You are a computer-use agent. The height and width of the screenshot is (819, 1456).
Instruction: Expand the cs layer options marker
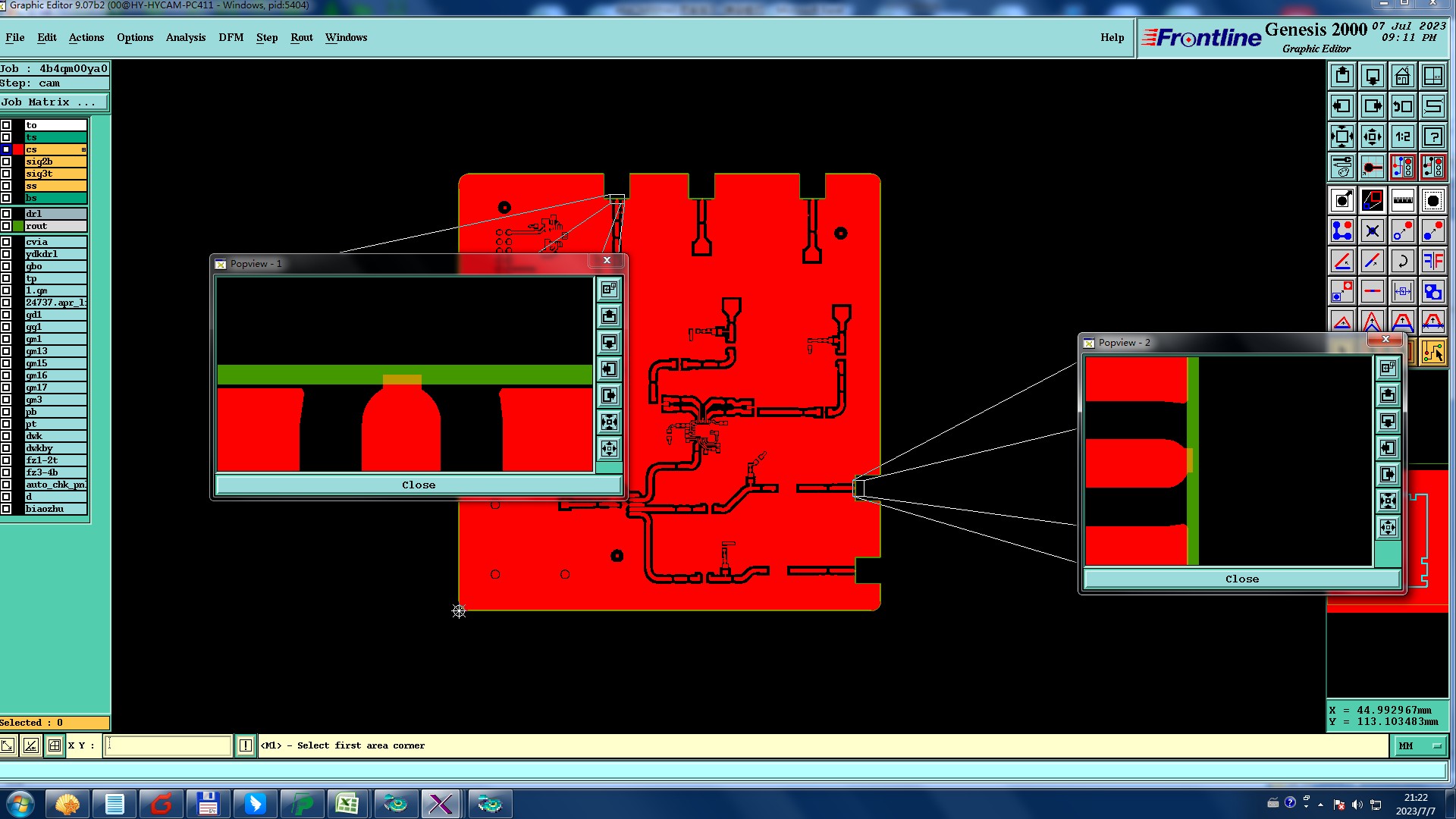[x=83, y=149]
